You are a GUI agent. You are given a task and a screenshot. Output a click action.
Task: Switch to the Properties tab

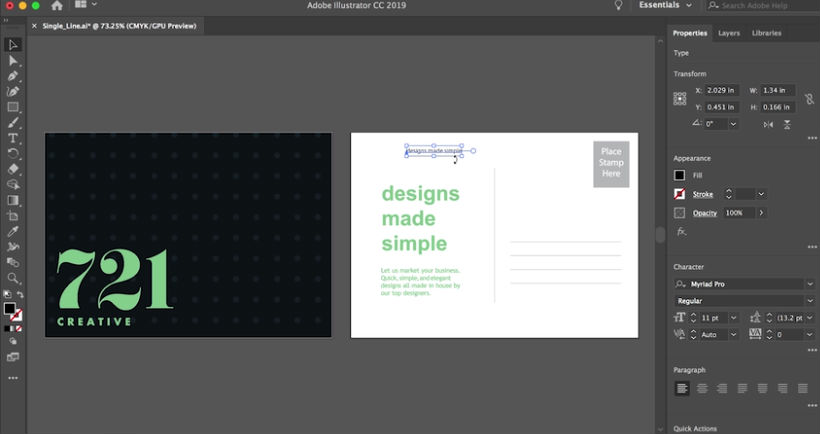tap(690, 33)
